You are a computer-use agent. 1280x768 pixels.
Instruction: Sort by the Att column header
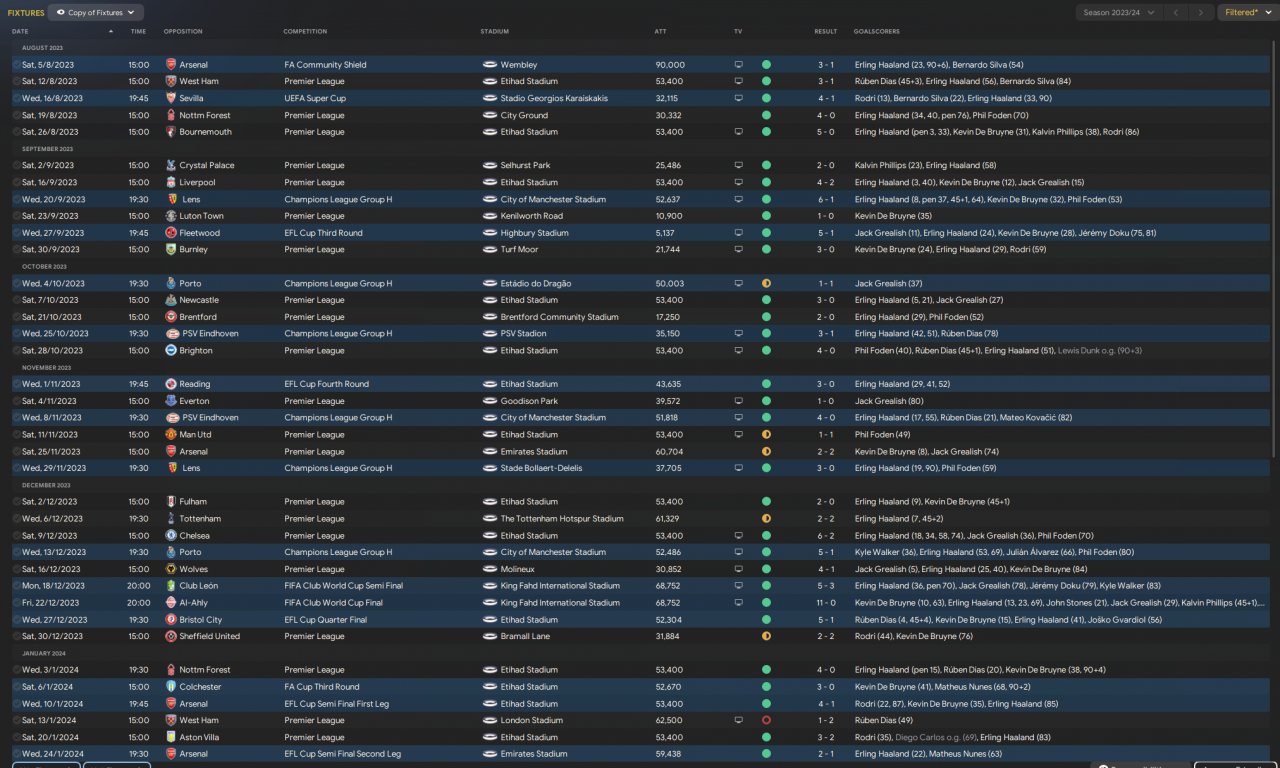(660, 31)
